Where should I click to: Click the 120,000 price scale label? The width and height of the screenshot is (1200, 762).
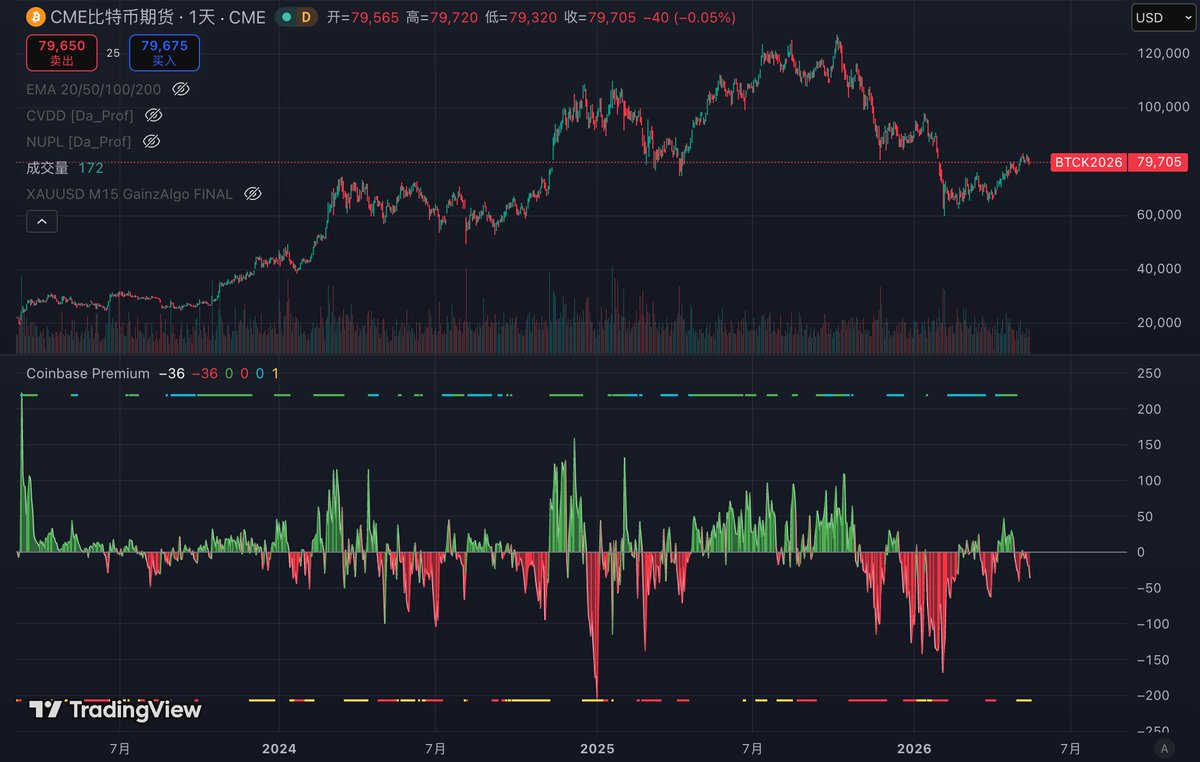pyautogui.click(x=1164, y=53)
